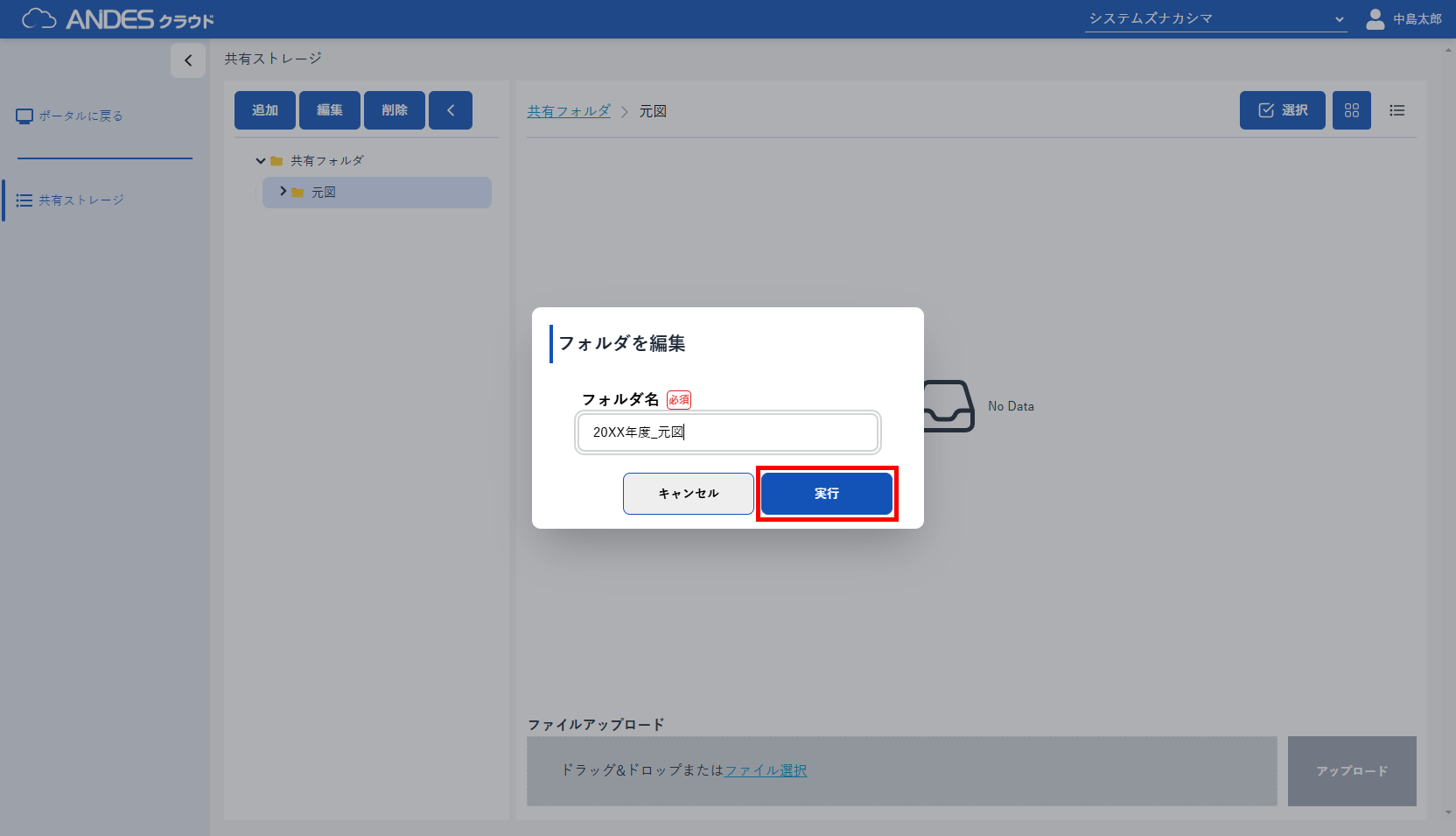Click the 実行 button in the dialog

pyautogui.click(x=826, y=494)
